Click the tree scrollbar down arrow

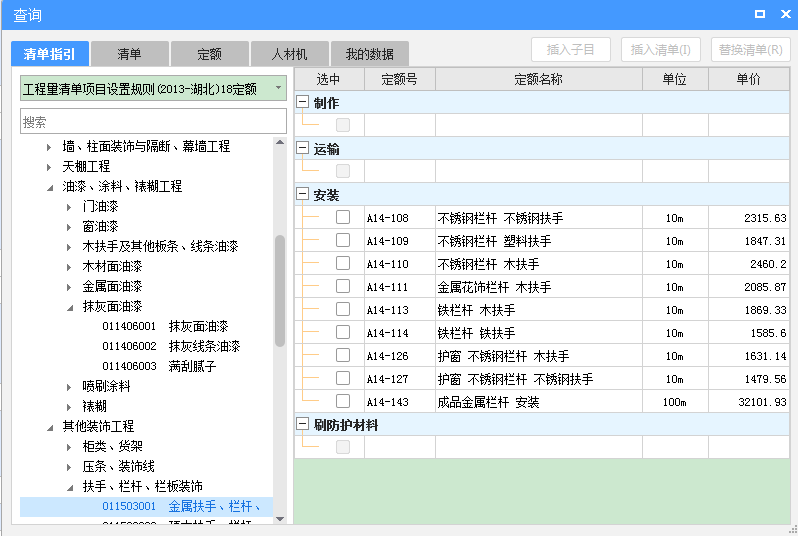pos(280,519)
